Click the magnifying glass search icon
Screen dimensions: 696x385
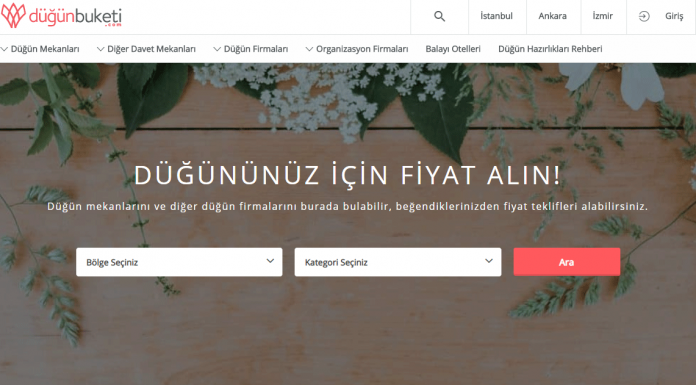tap(439, 16)
